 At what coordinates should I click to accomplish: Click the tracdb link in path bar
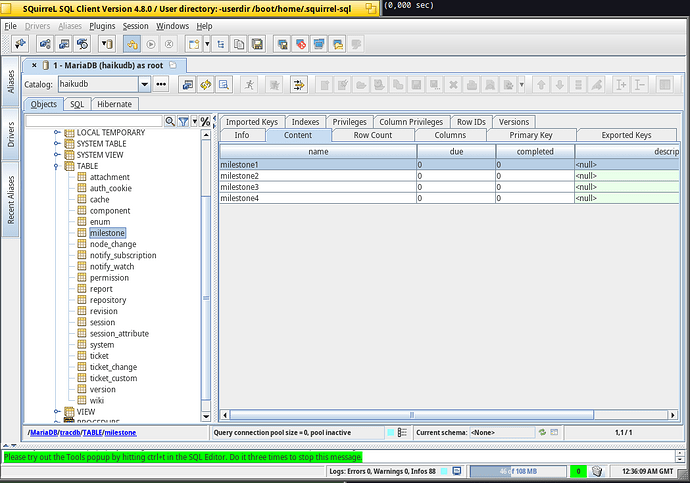(x=69, y=432)
